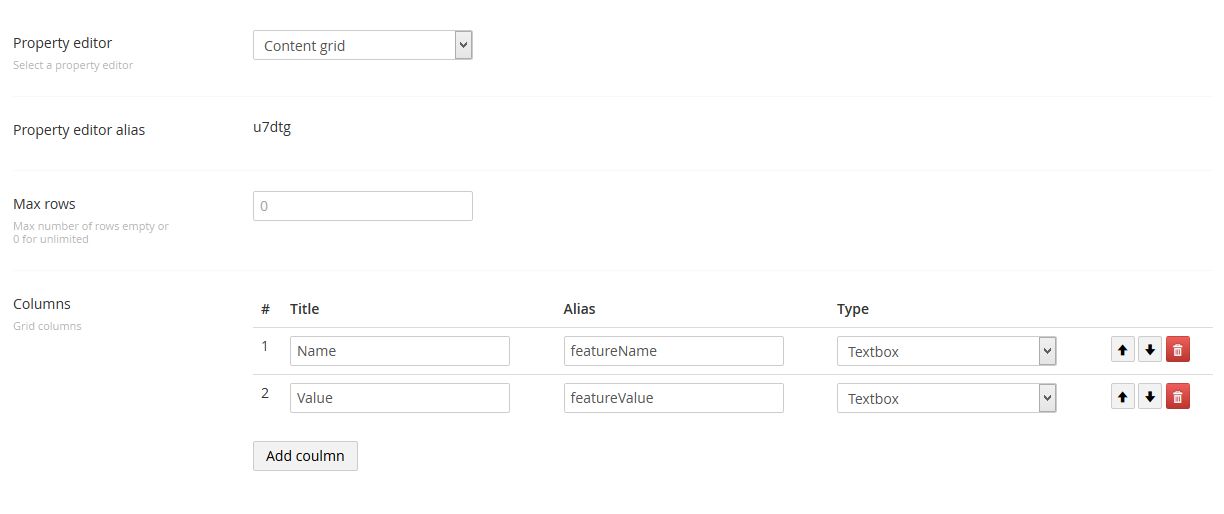Edit the featureValue alias field
The width and height of the screenshot is (1224, 514).
click(x=673, y=398)
